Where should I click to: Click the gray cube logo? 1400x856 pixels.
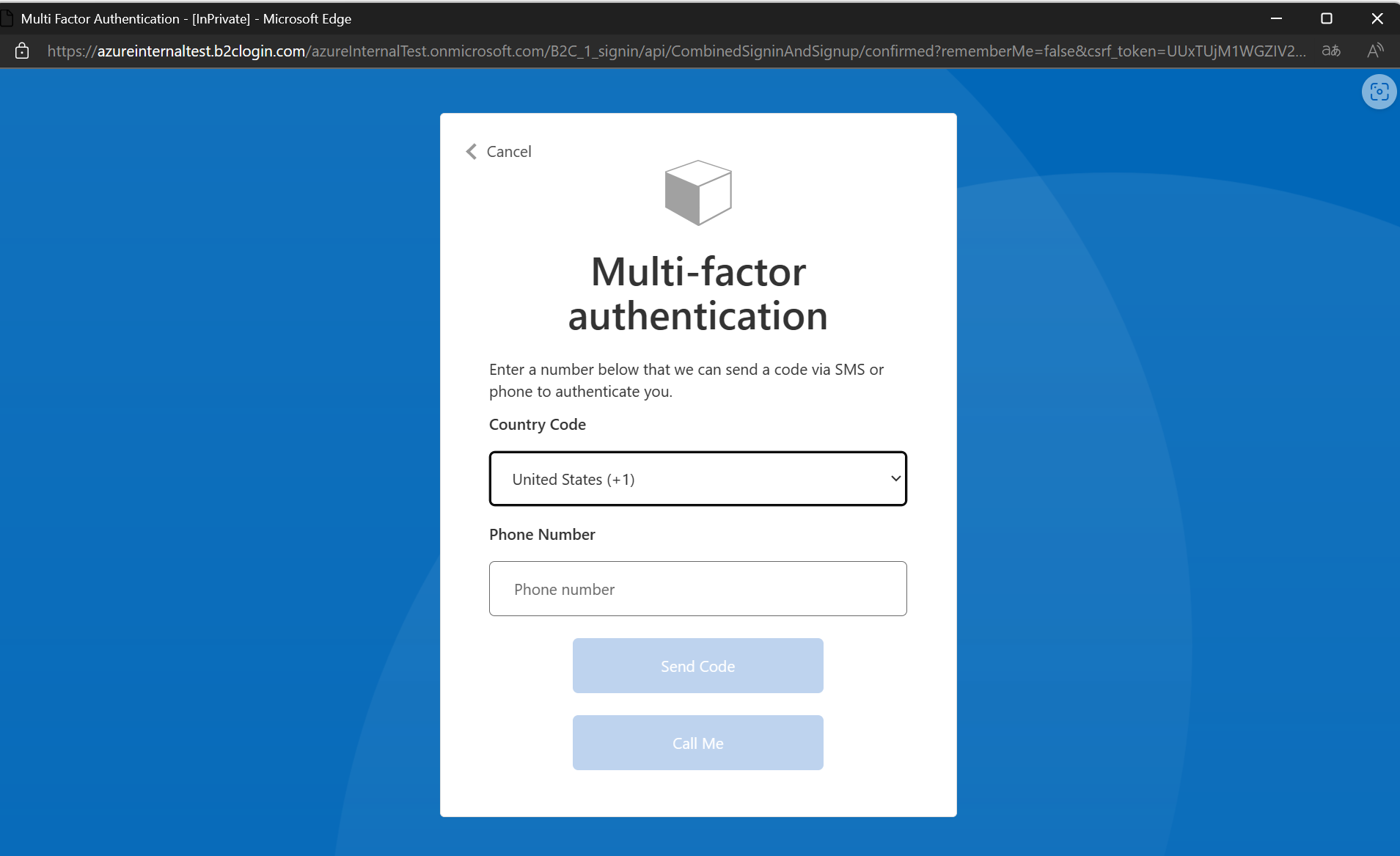click(697, 193)
